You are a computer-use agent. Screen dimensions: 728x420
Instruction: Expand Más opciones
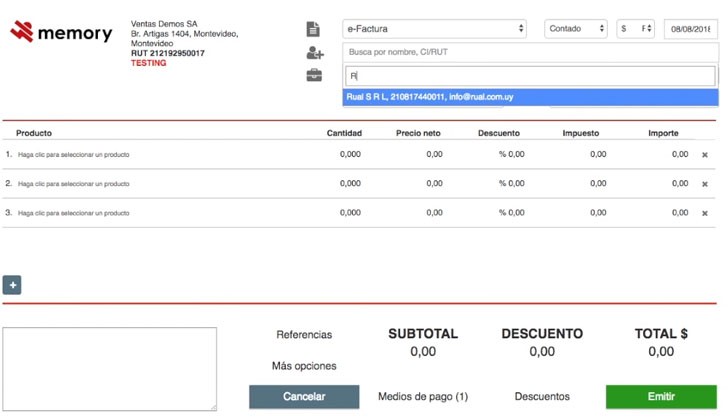pos(304,366)
